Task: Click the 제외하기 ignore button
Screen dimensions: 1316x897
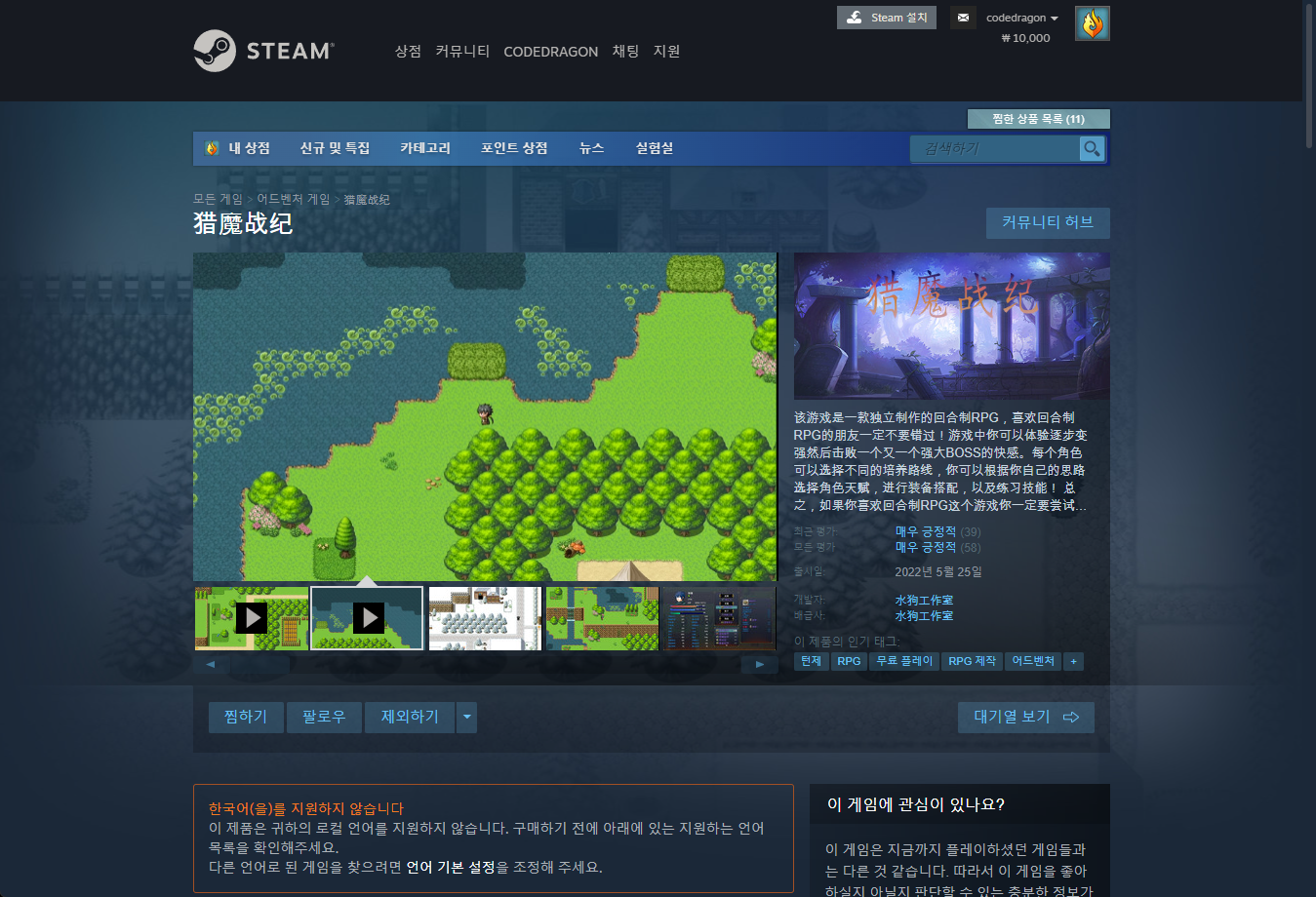Action: pyautogui.click(x=410, y=717)
